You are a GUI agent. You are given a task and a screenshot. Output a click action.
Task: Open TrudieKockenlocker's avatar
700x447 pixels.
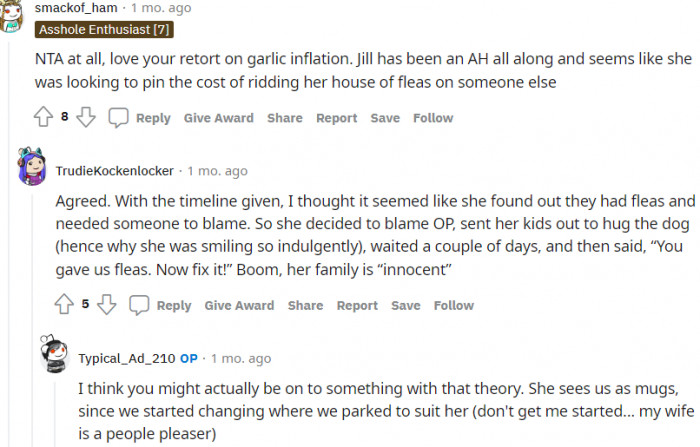tap(34, 167)
